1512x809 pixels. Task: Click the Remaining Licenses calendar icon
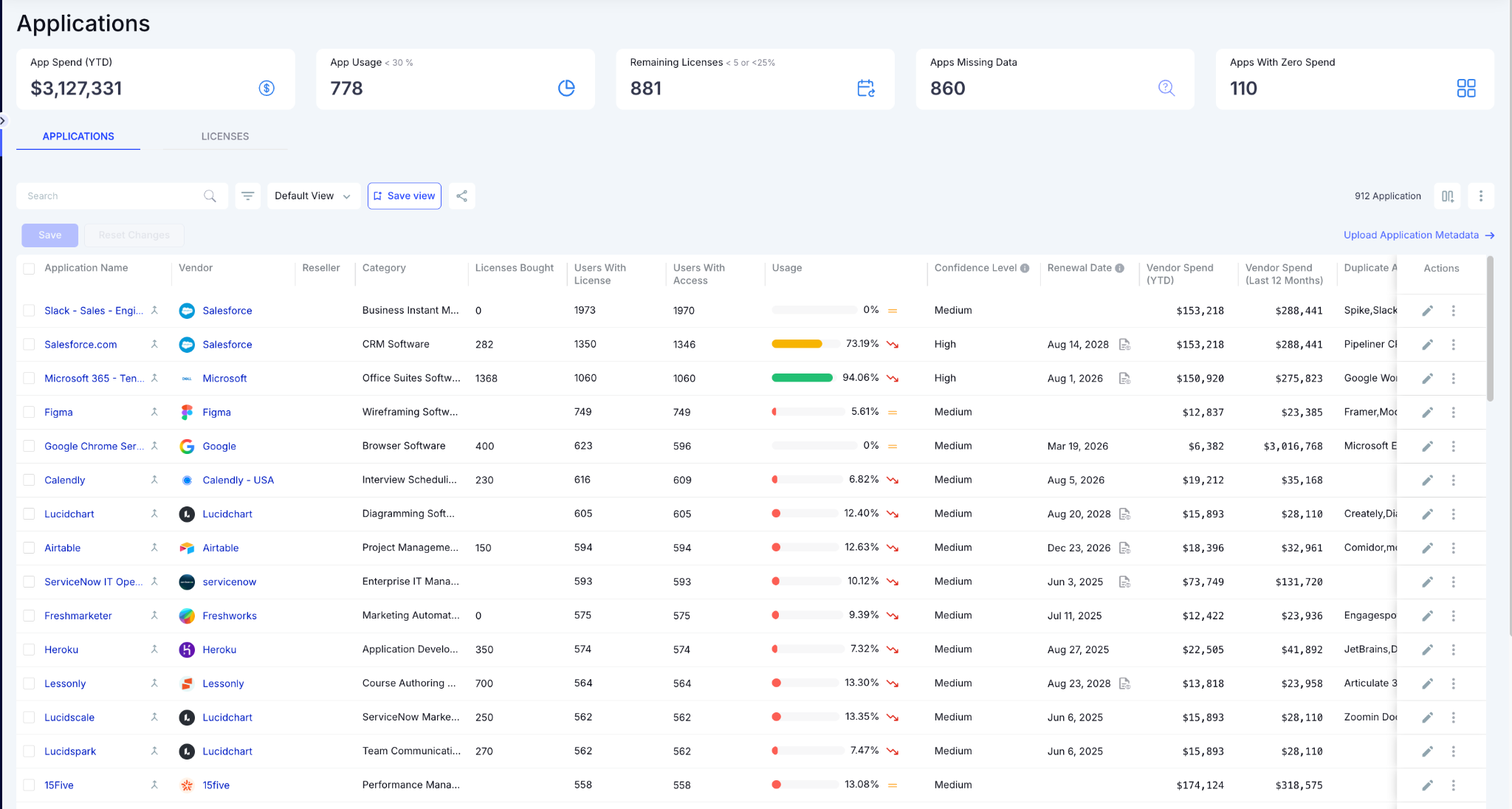coord(866,89)
